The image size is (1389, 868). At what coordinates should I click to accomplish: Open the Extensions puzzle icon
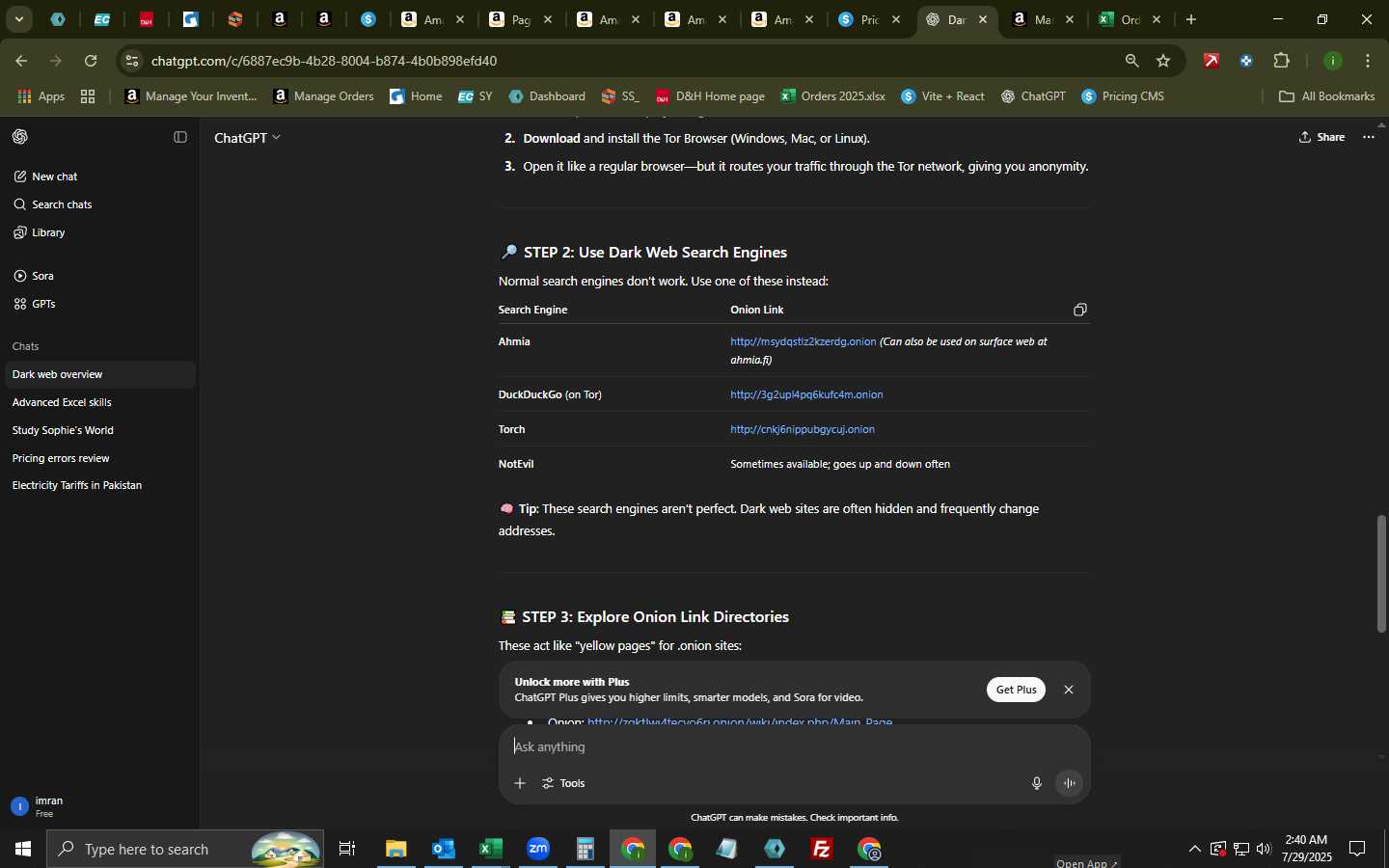pyautogui.click(x=1282, y=61)
